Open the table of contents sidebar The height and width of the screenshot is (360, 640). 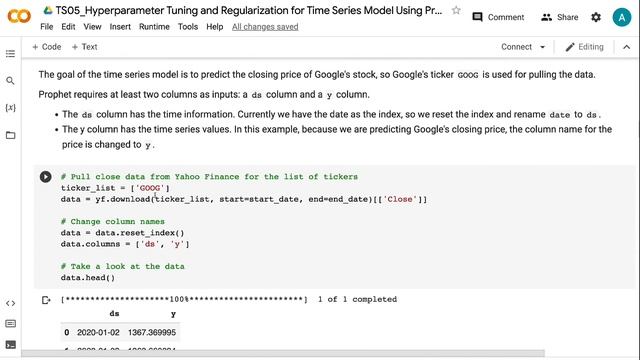coord(11,53)
